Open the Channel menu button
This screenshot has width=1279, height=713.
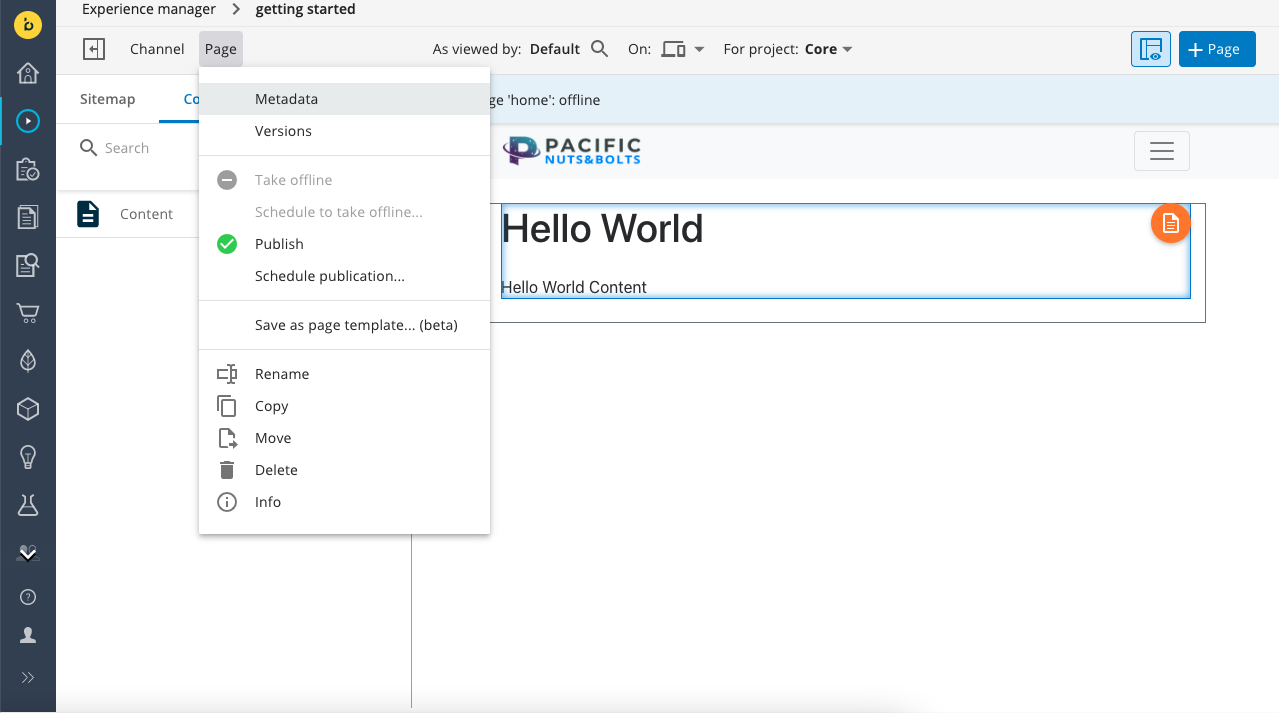click(157, 49)
